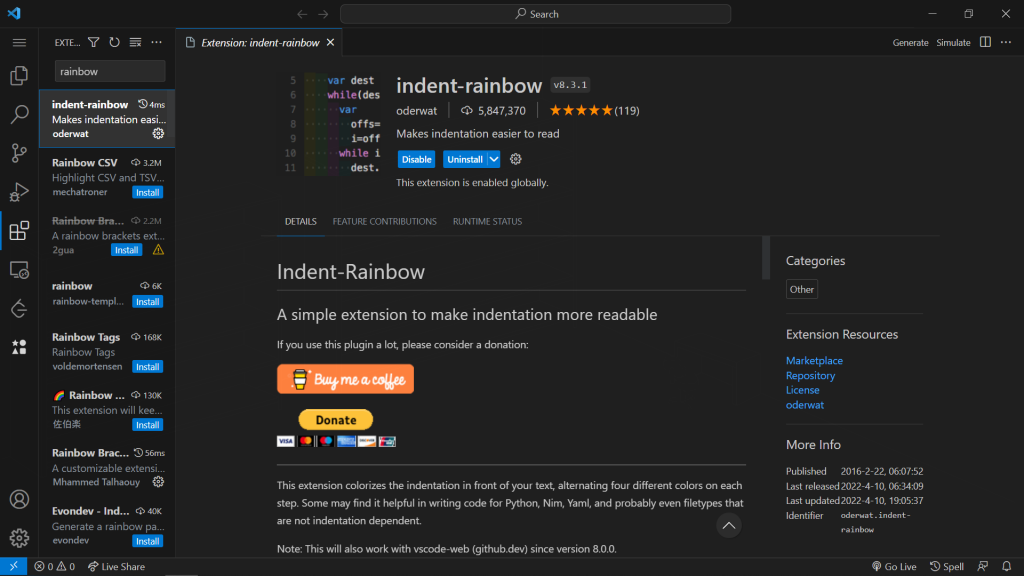The width and height of the screenshot is (1024, 576).
Task: Open the Run and Debug view
Action: [19, 192]
